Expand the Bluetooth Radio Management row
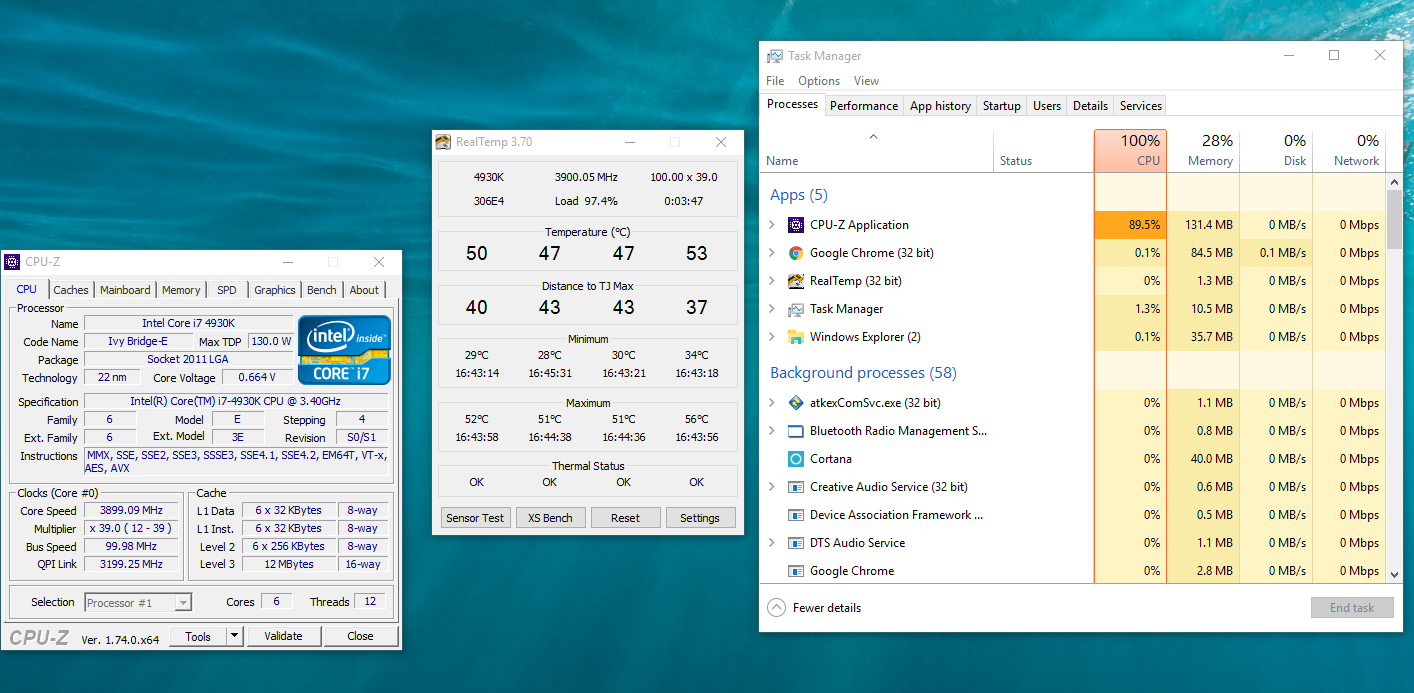The height and width of the screenshot is (693, 1414). 772,431
